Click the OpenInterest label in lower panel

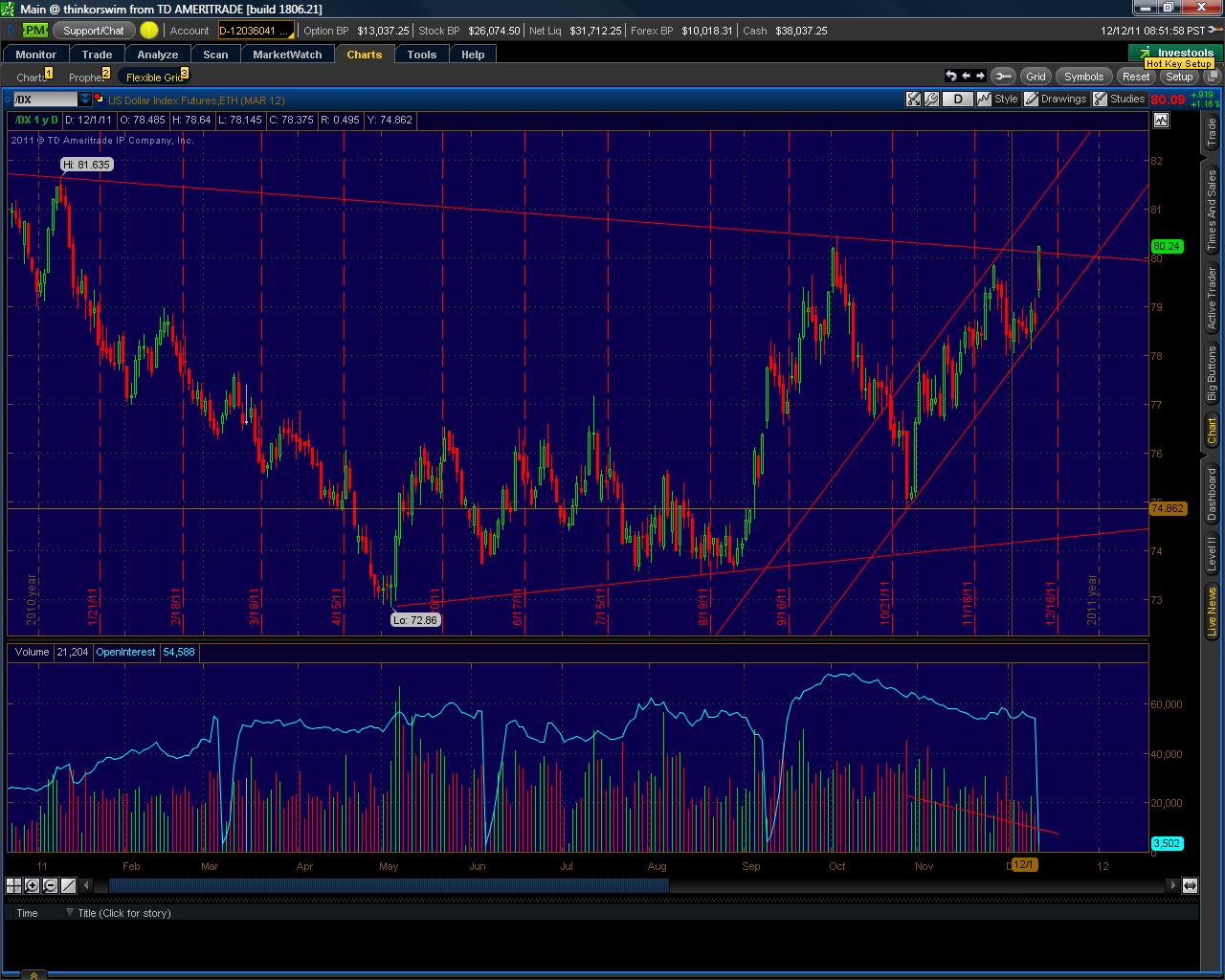(125, 652)
